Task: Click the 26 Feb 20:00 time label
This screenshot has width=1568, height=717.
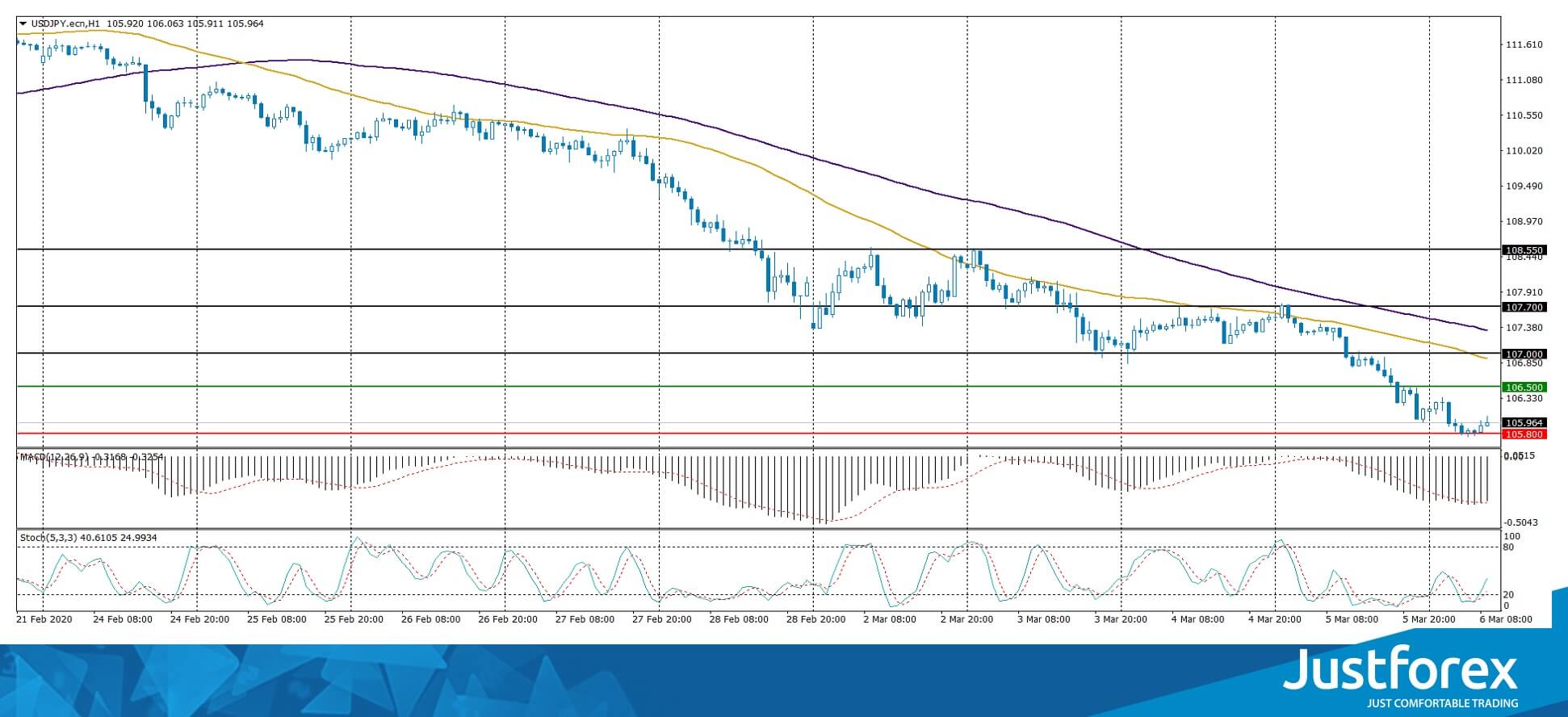Action: coord(507,619)
